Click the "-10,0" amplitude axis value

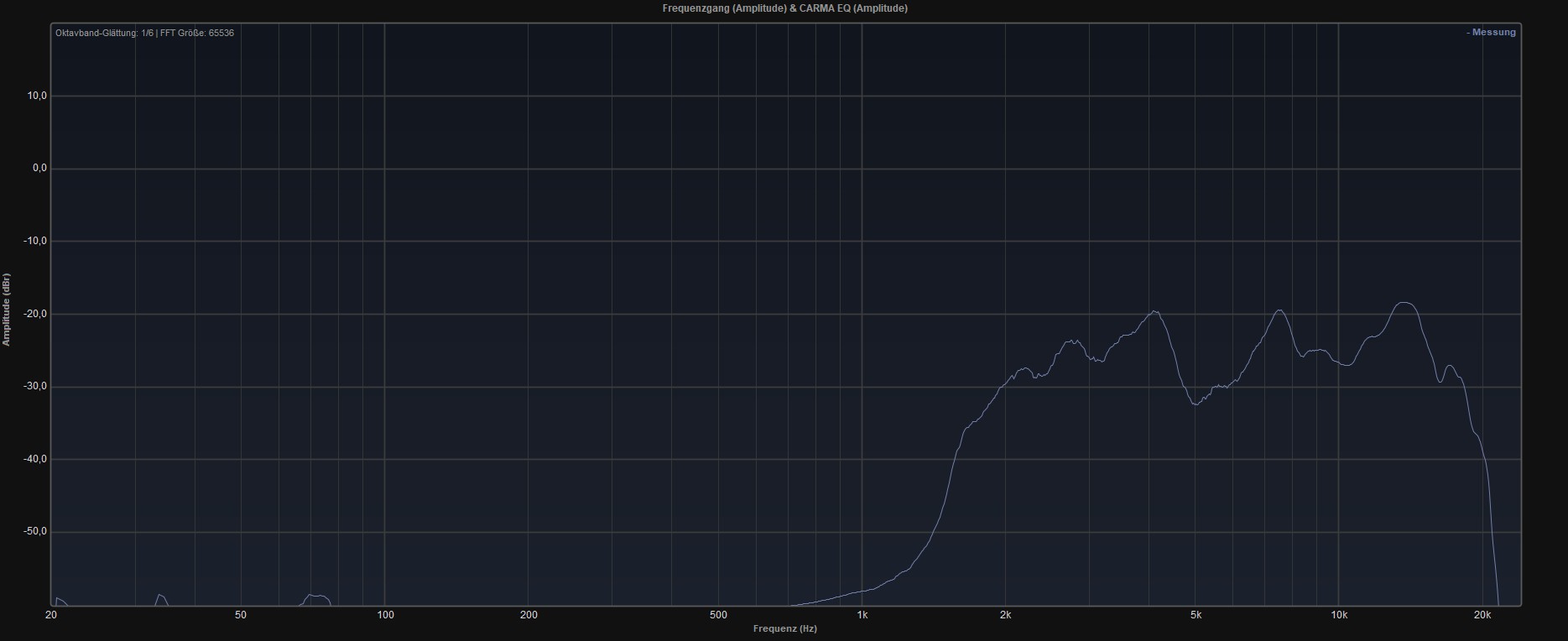tap(35, 242)
